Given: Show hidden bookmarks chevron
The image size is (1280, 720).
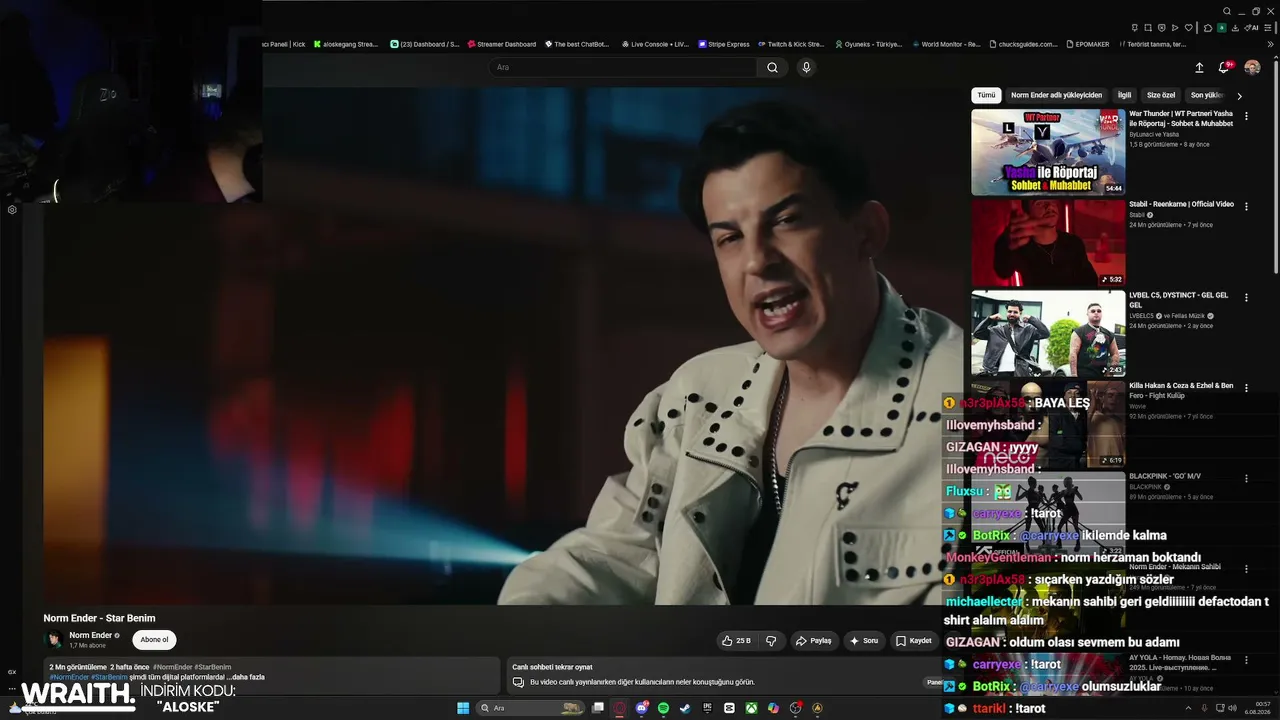Looking at the screenshot, I should pyautogui.click(x=1270, y=44).
